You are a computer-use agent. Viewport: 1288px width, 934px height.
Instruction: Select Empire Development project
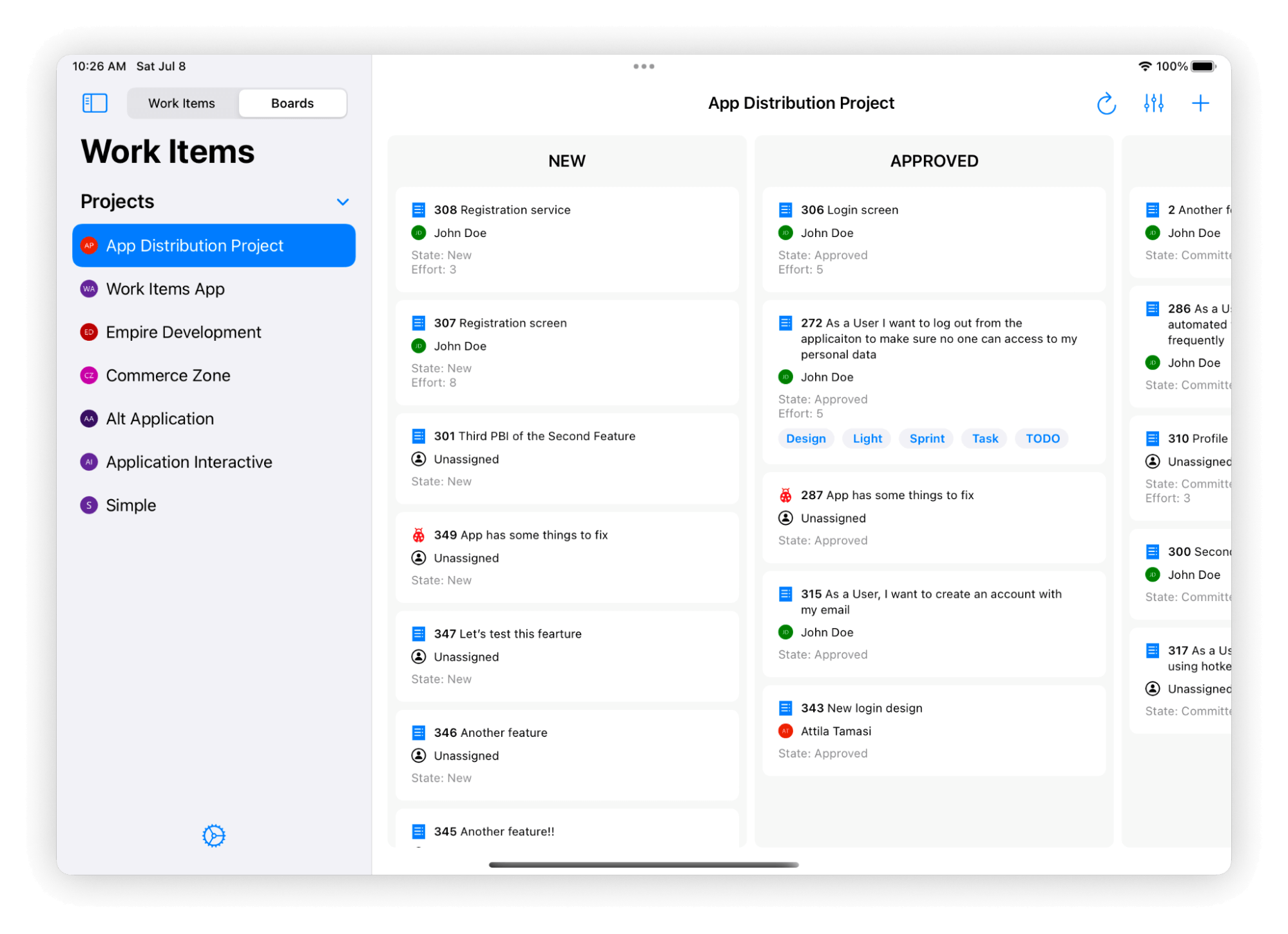(184, 332)
